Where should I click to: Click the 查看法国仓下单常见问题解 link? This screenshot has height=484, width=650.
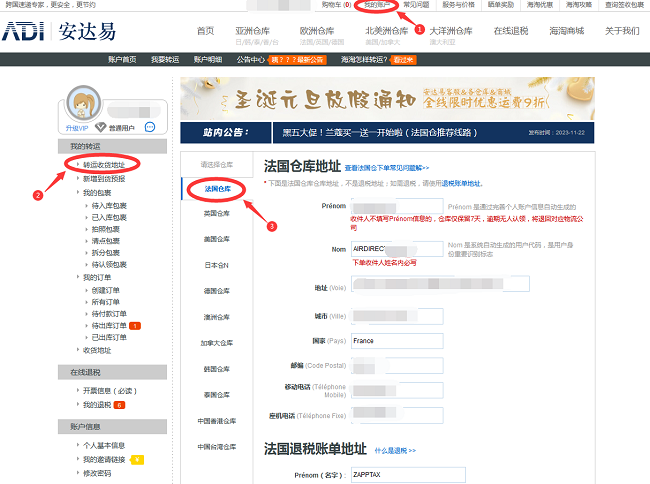(386, 168)
